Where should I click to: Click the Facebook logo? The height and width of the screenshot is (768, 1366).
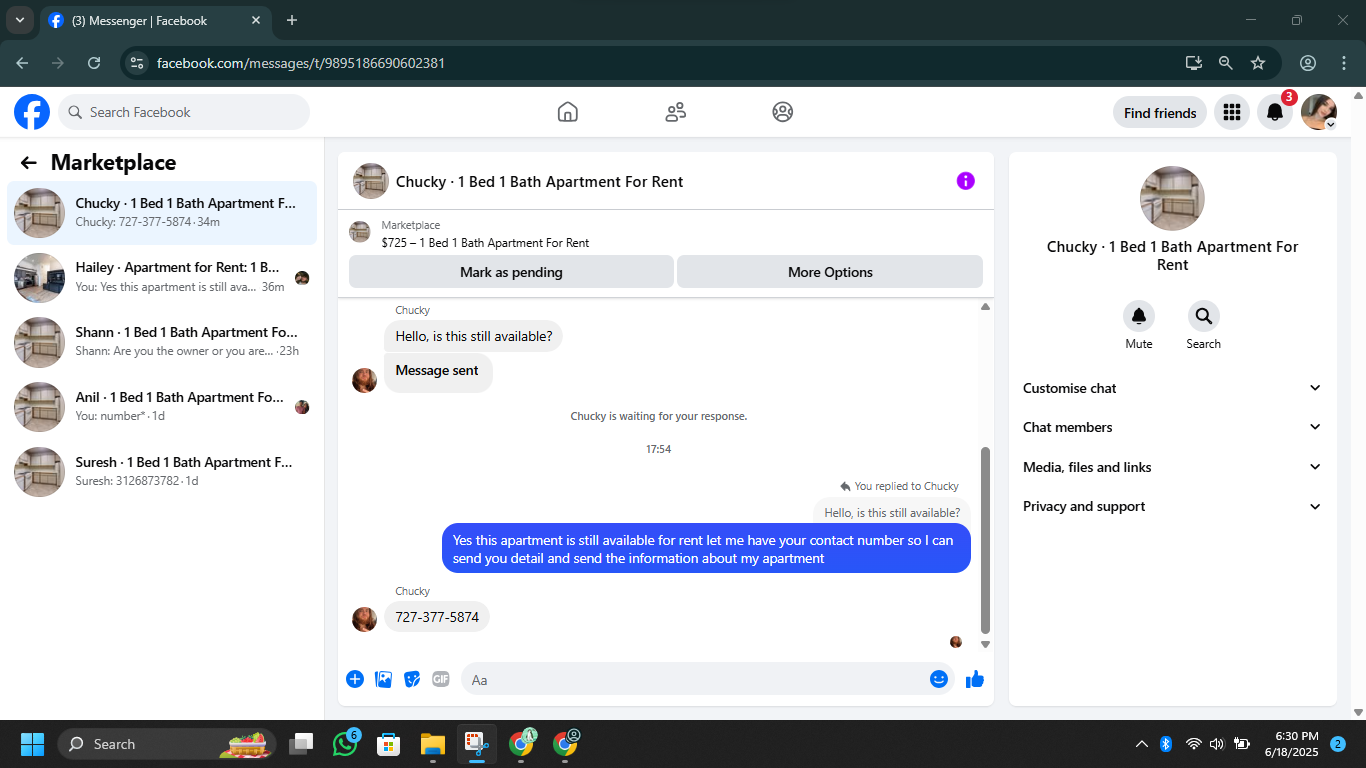(x=32, y=112)
